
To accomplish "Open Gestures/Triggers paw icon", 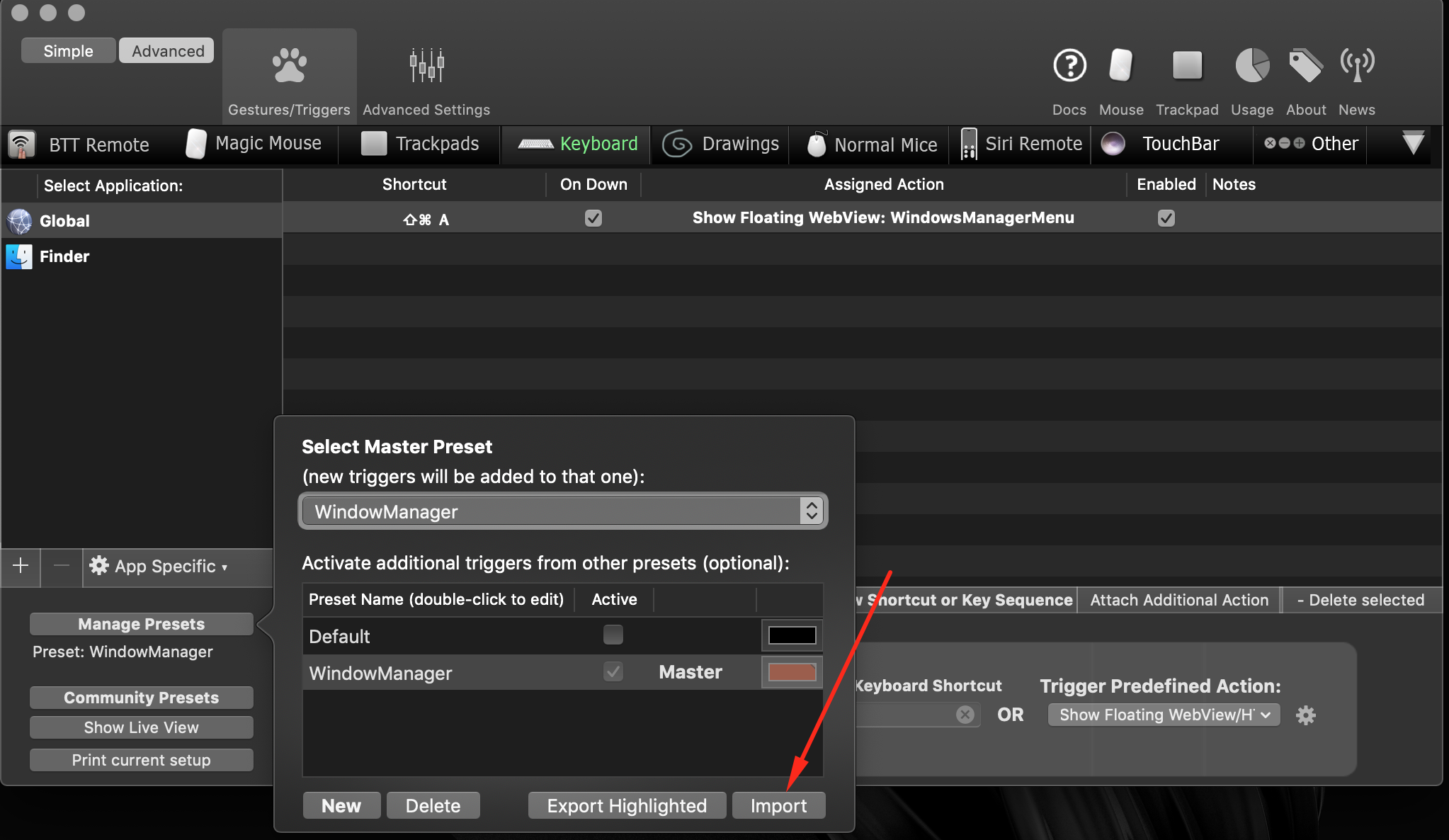I will pyautogui.click(x=289, y=67).
